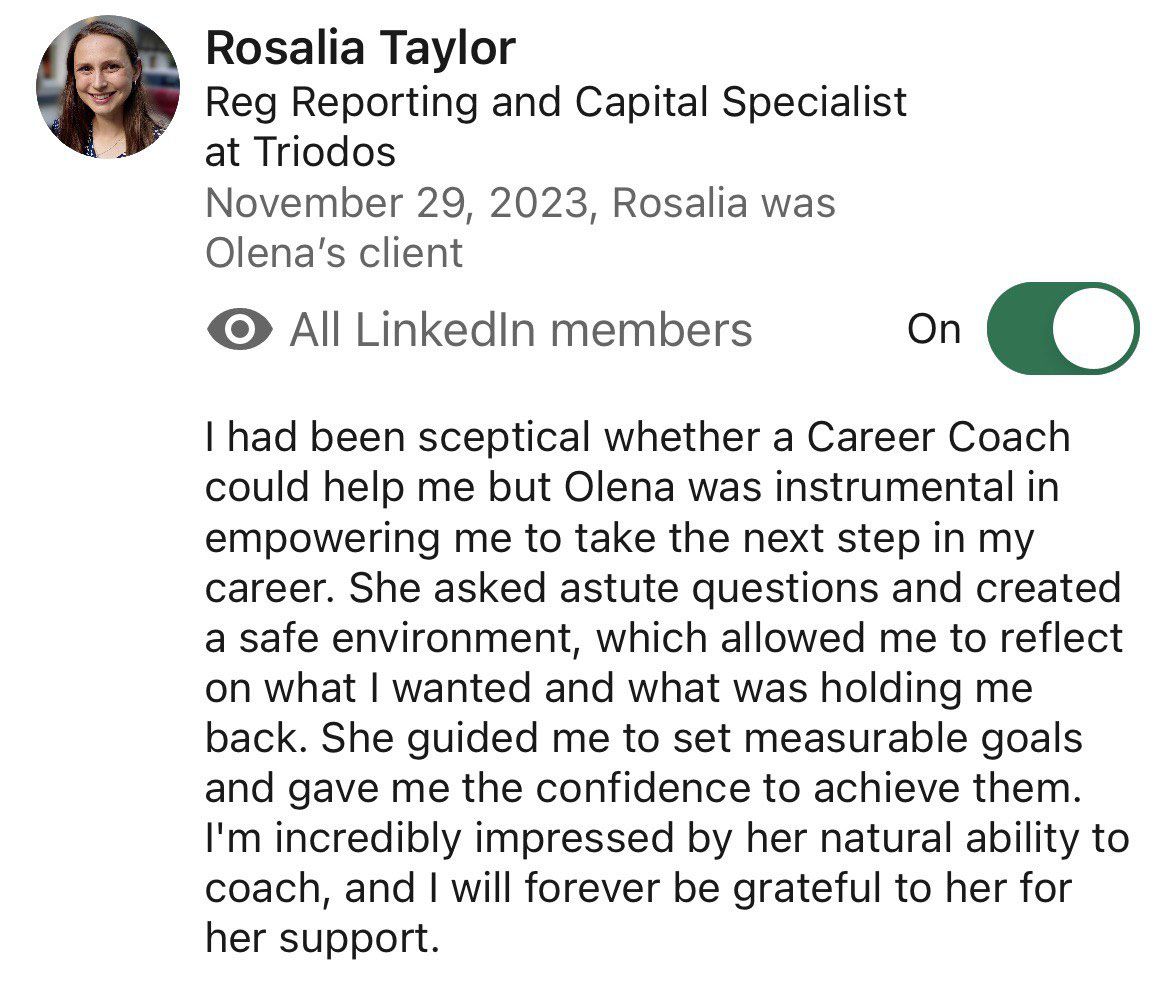Viewport: 1170px width, 987px height.
Task: Open the "Rosalia Taylor" name link
Action: tap(360, 48)
